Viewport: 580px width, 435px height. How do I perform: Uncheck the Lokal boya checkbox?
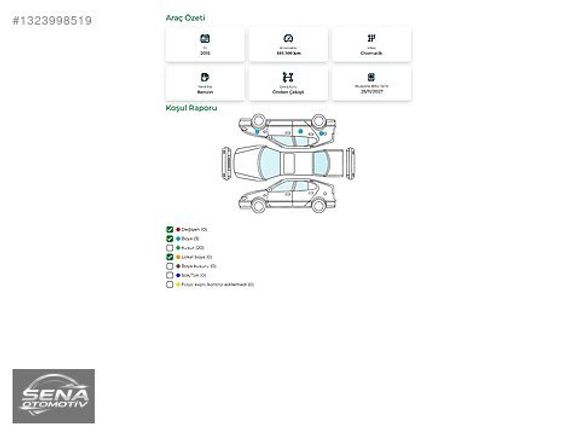[x=170, y=257]
